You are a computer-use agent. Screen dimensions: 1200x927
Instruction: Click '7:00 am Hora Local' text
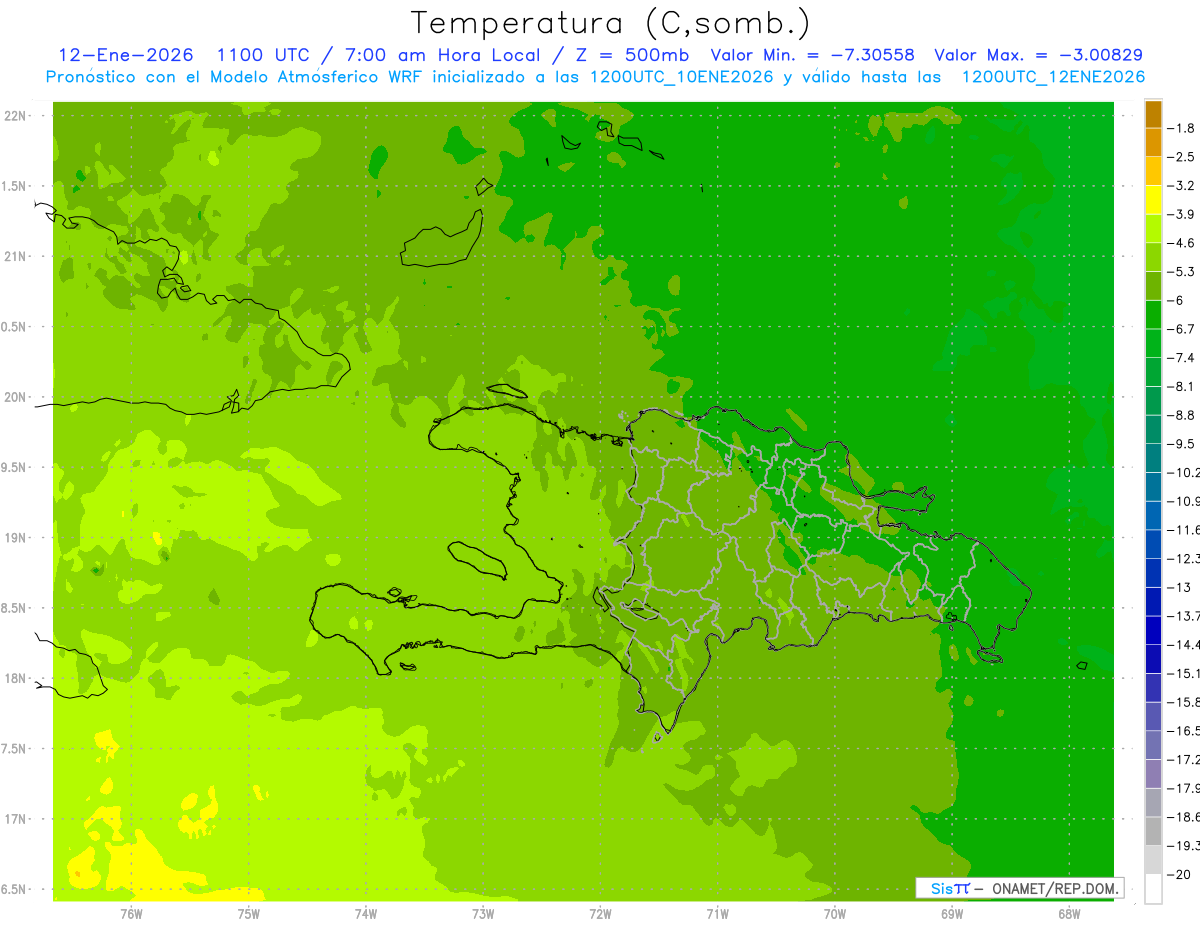pos(441,55)
